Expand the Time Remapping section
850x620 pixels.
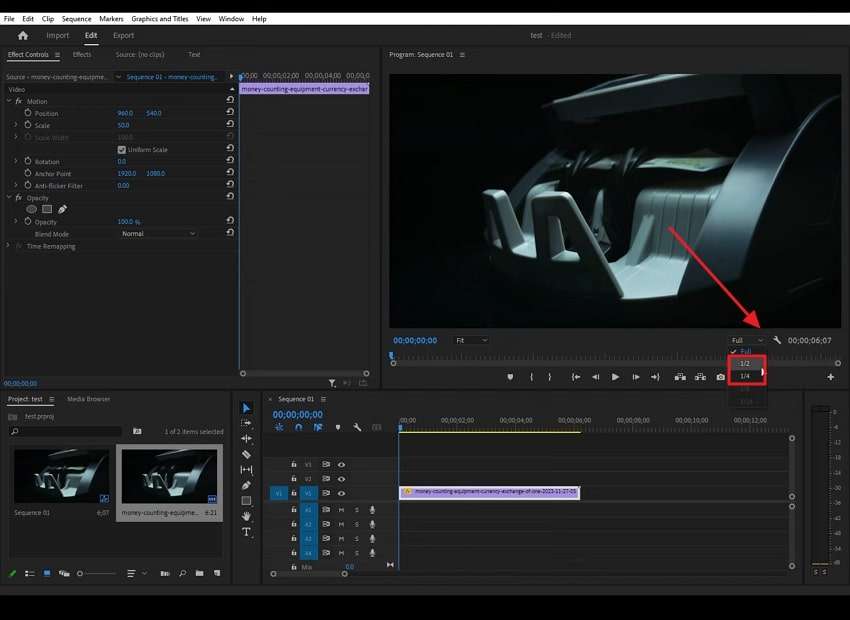[8, 246]
